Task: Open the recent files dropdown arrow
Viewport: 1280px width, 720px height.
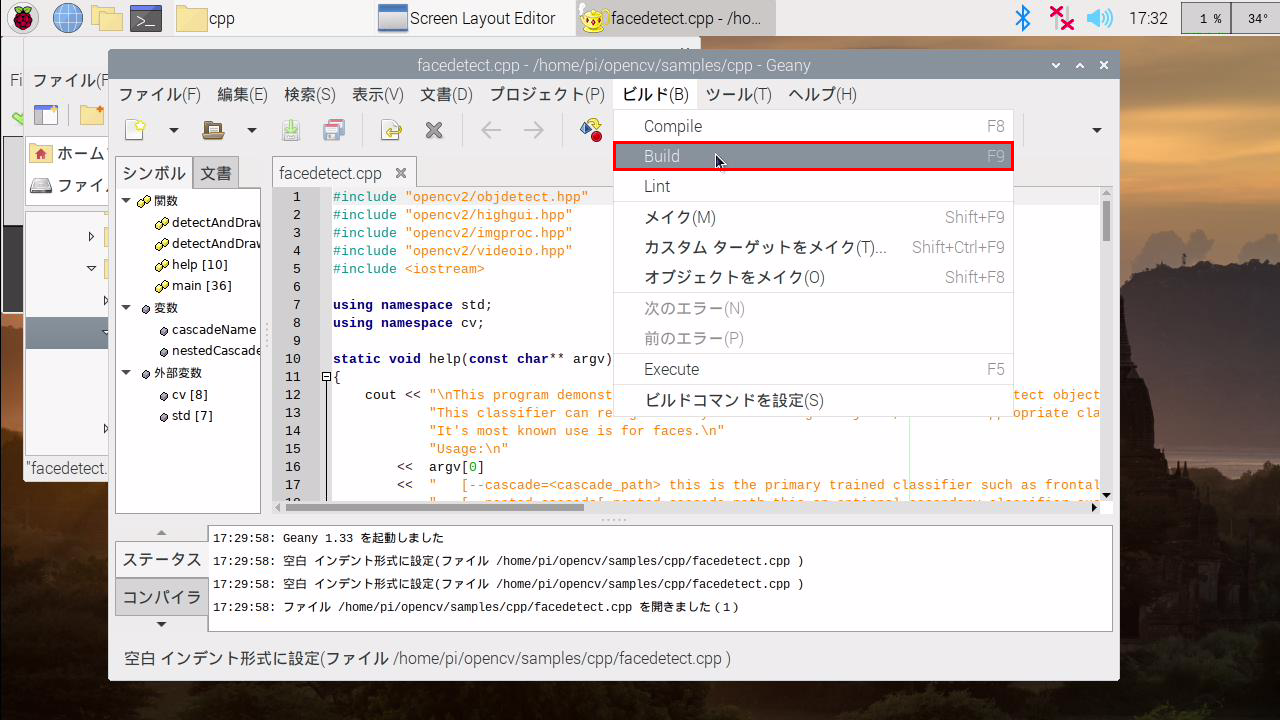Action: (251, 130)
